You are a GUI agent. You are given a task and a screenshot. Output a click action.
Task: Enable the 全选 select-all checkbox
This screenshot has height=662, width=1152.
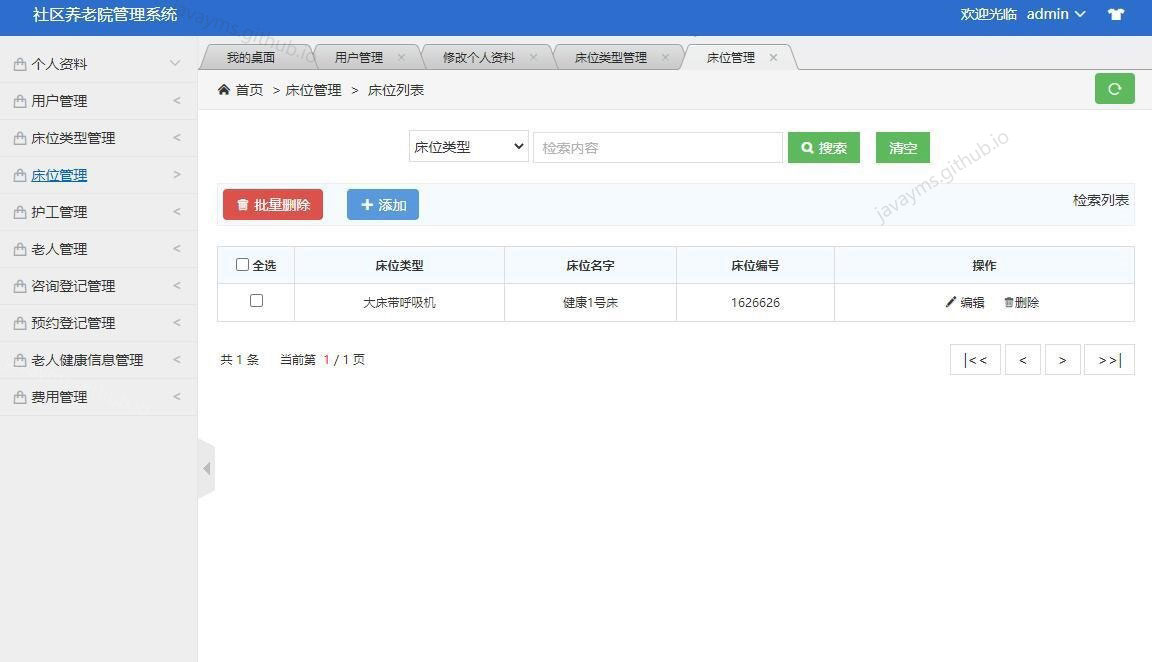click(x=242, y=264)
